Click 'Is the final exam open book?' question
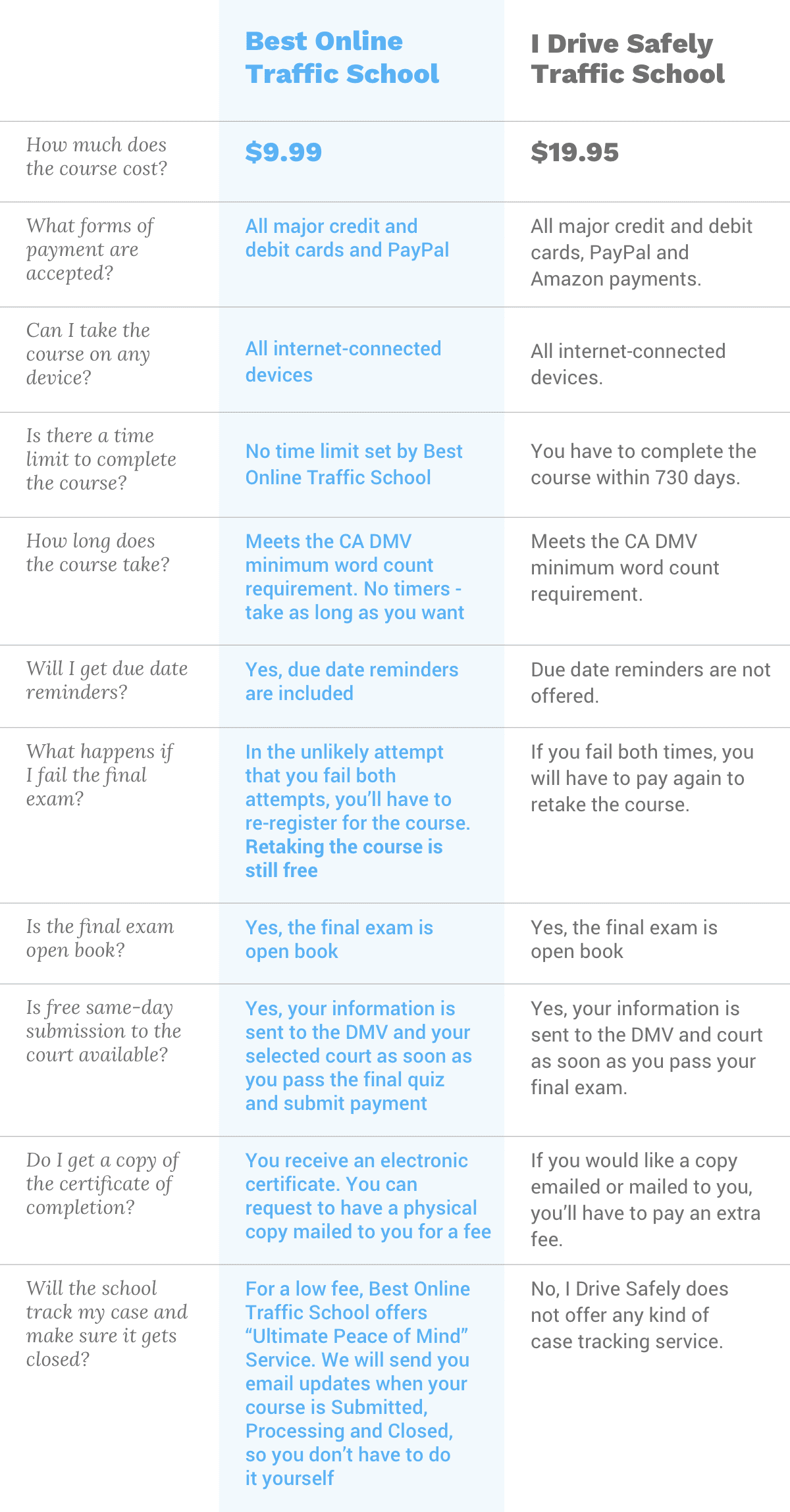This screenshot has width=790, height=1512. pos(100,938)
